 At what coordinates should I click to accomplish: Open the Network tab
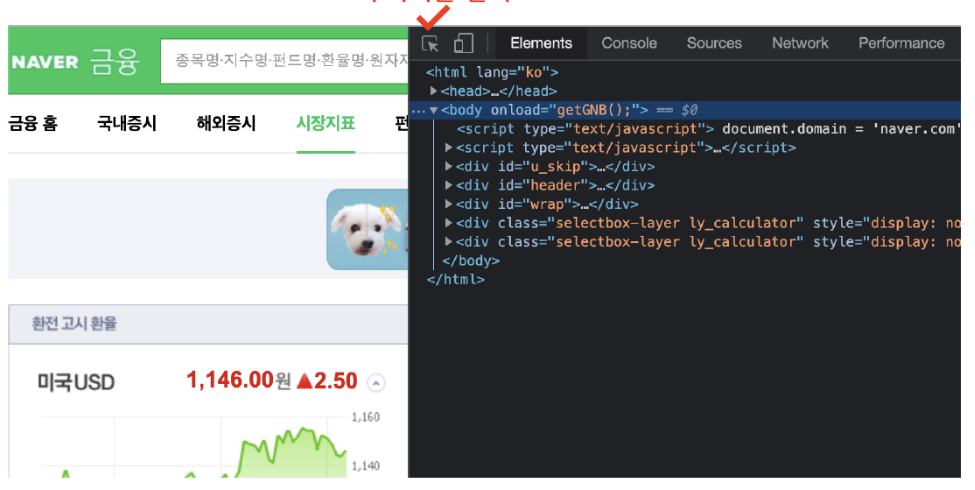coord(800,43)
